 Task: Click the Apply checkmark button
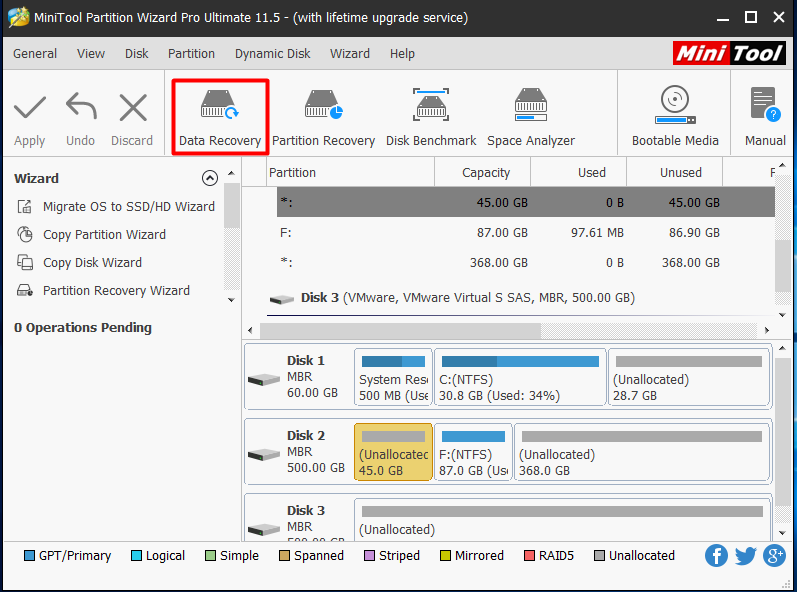(29, 120)
